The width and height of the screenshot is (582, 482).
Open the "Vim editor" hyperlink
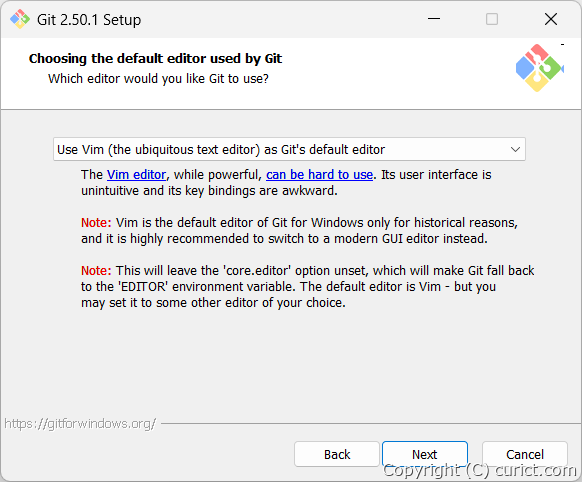coord(136,174)
